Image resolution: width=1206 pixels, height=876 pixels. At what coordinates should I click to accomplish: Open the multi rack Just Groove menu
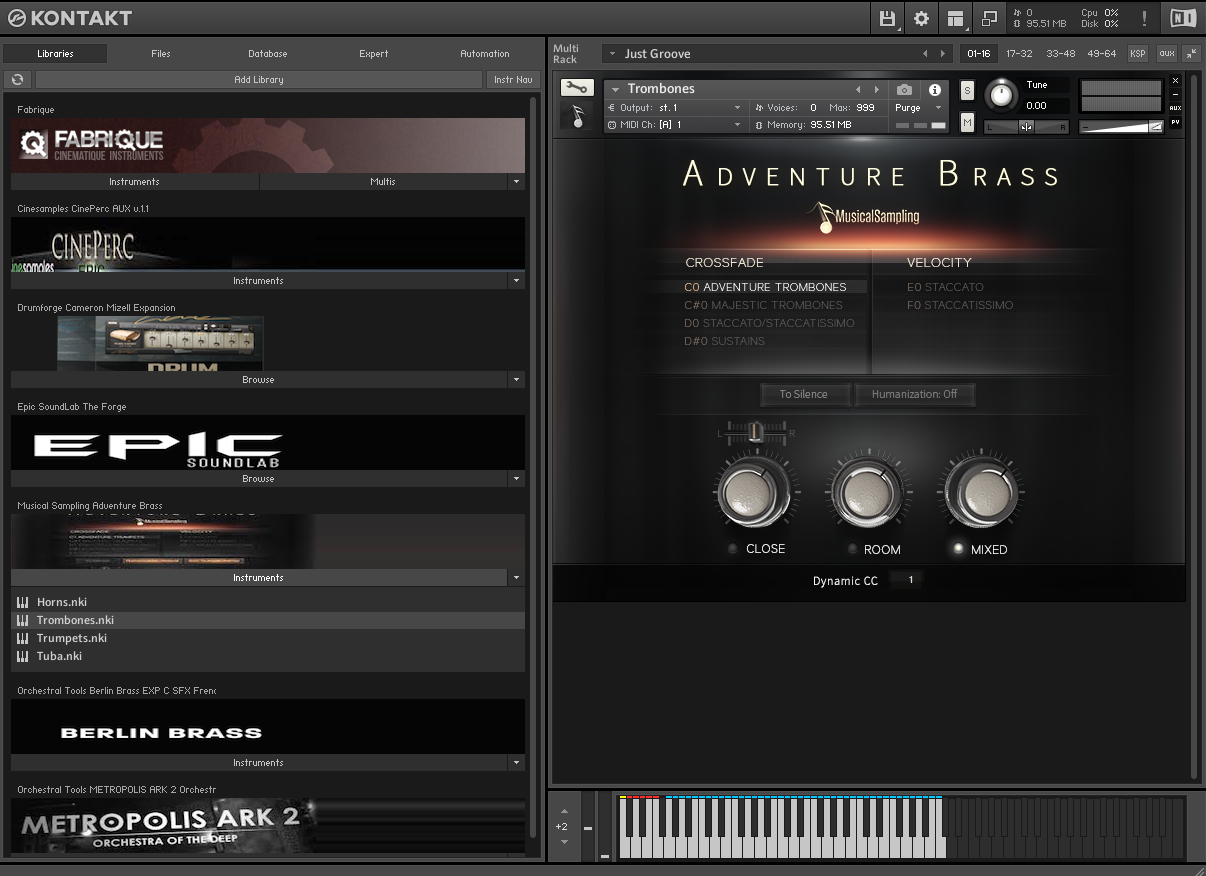click(x=611, y=54)
